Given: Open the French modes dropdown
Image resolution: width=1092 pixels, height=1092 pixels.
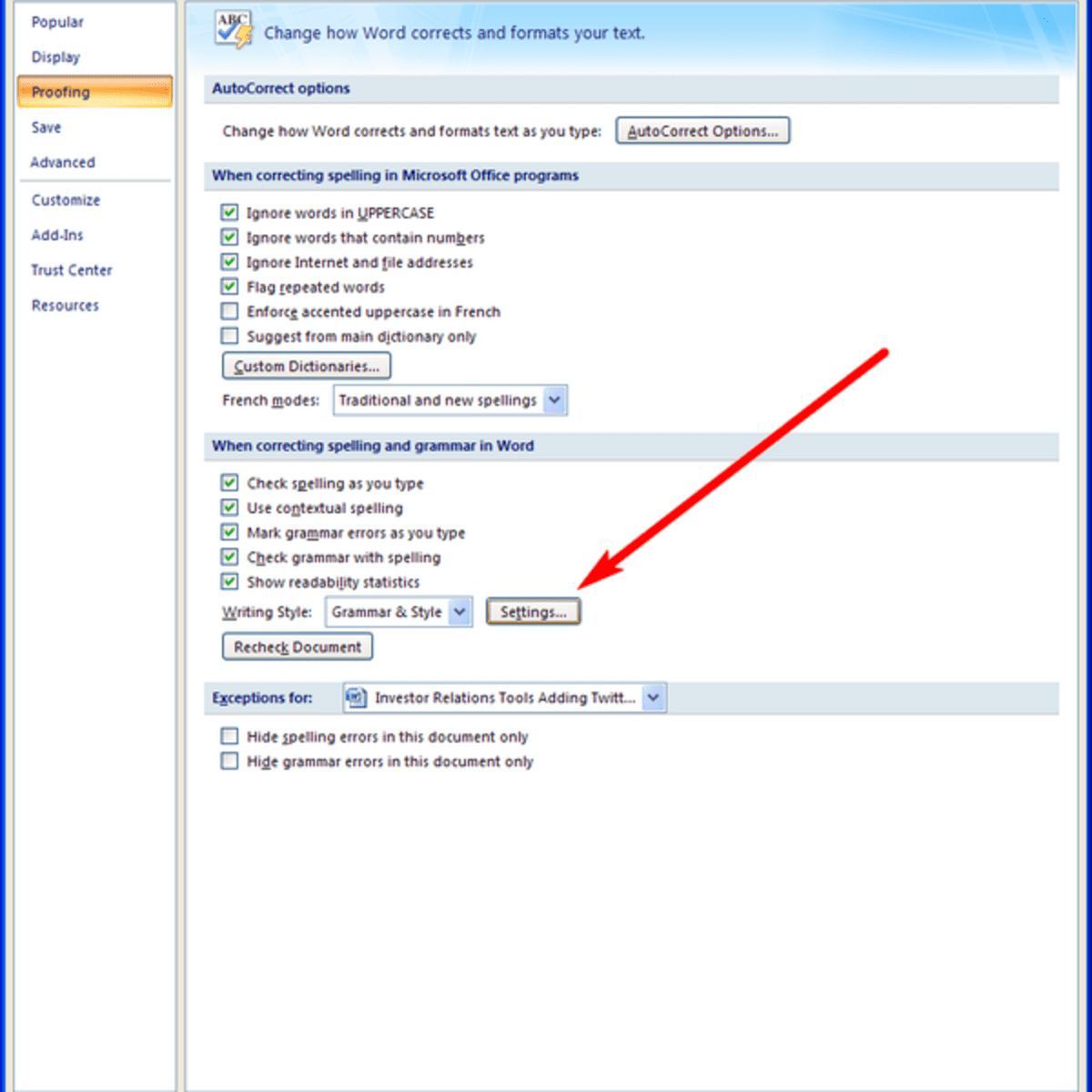Looking at the screenshot, I should 554,400.
